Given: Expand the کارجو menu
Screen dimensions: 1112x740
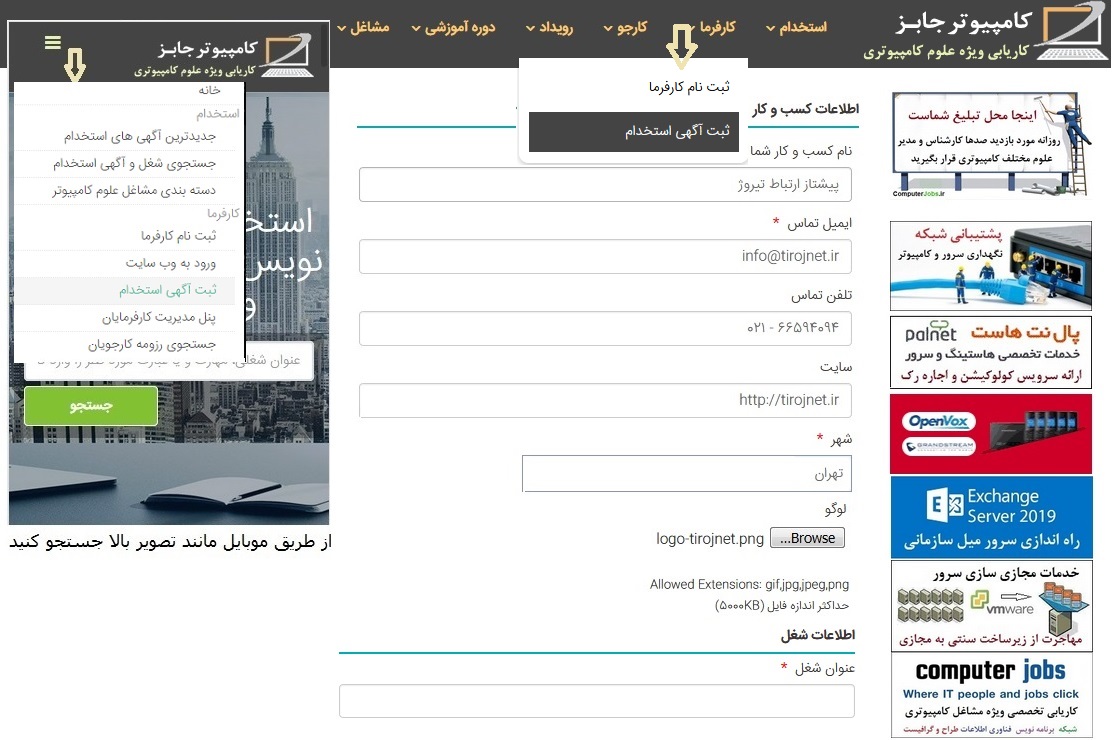Looking at the screenshot, I should point(626,28).
